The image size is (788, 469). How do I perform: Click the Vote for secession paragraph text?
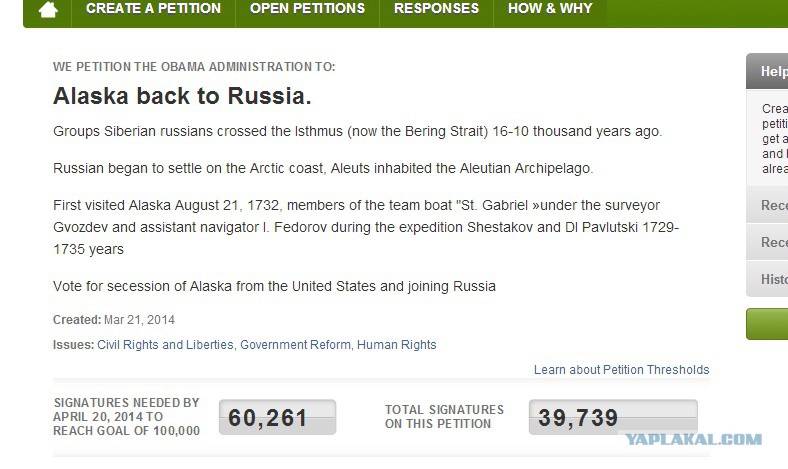(x=274, y=287)
